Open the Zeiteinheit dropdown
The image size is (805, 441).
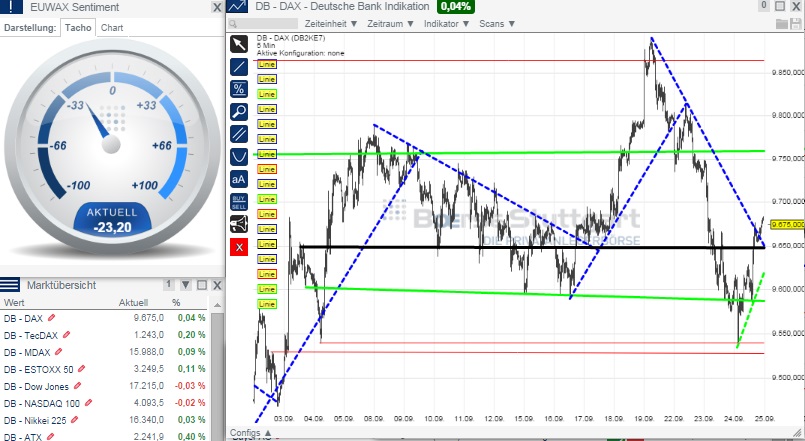tap(331, 24)
